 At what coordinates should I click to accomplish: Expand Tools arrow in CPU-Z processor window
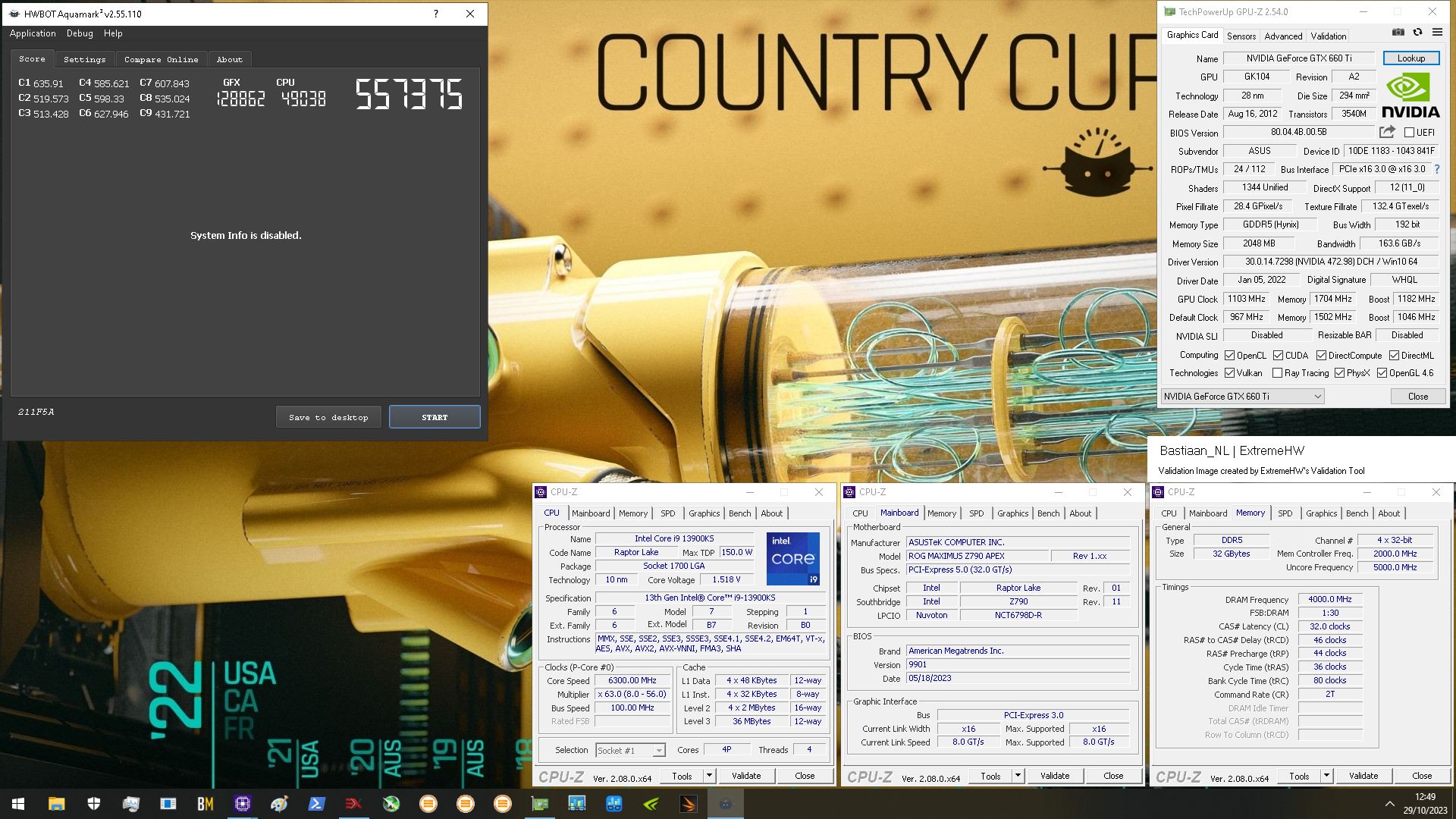tap(709, 776)
